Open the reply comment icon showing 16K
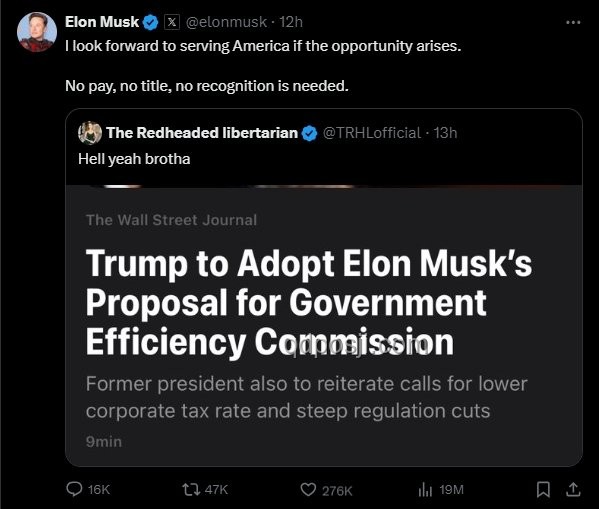Viewport: 599px width, 509px height. [74, 489]
